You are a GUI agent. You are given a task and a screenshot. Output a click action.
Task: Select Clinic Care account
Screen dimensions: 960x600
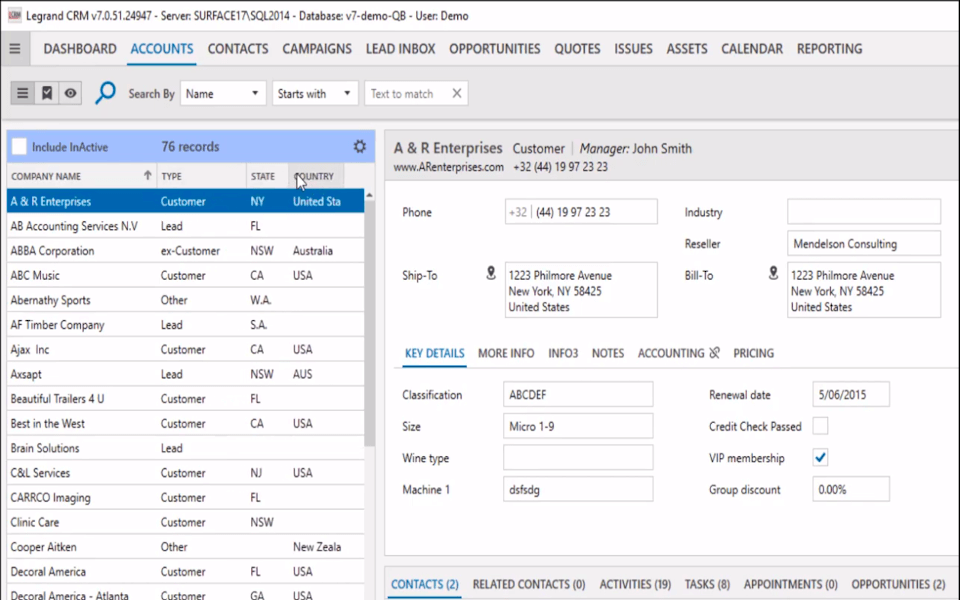(x=186, y=522)
